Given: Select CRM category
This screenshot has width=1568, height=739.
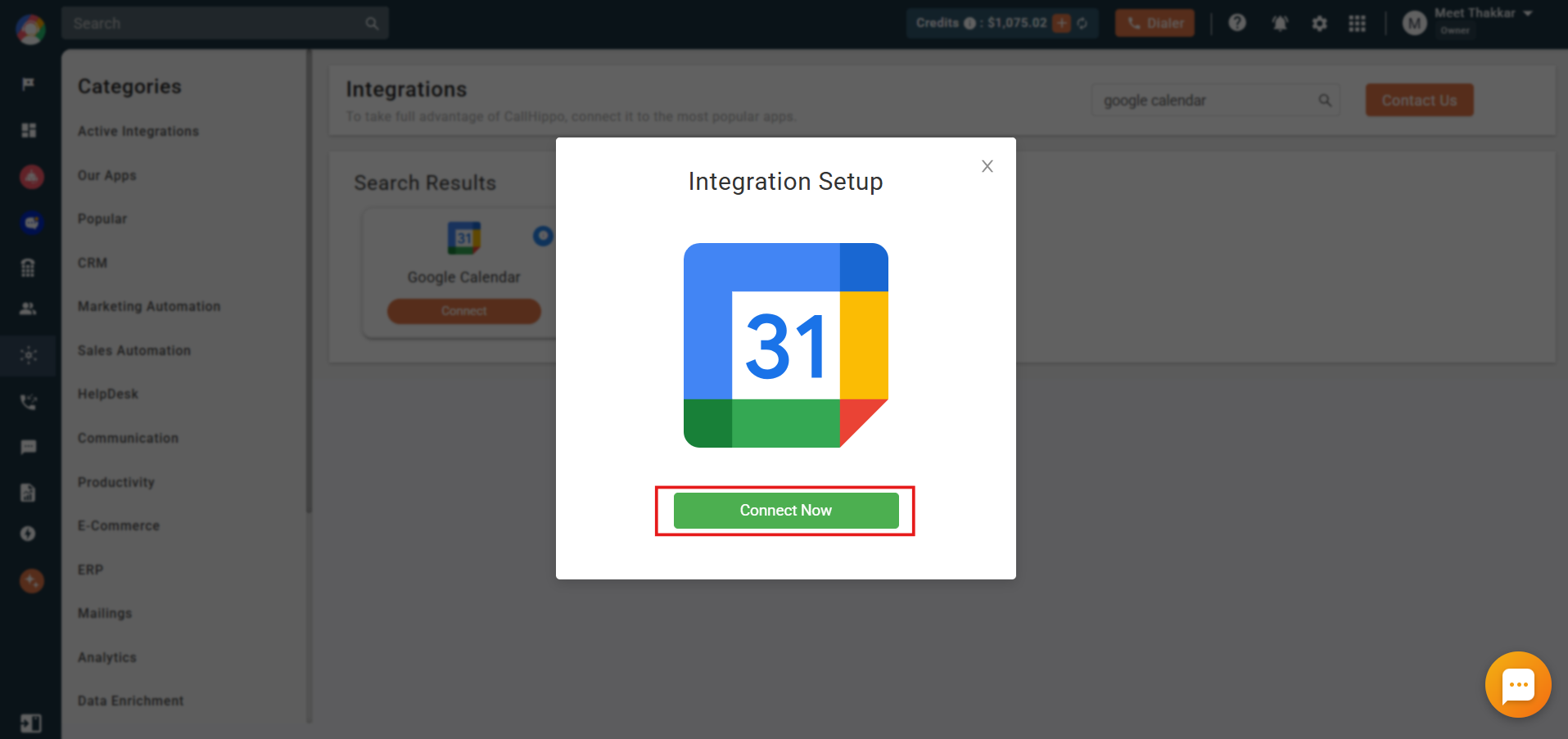Looking at the screenshot, I should pos(93,263).
